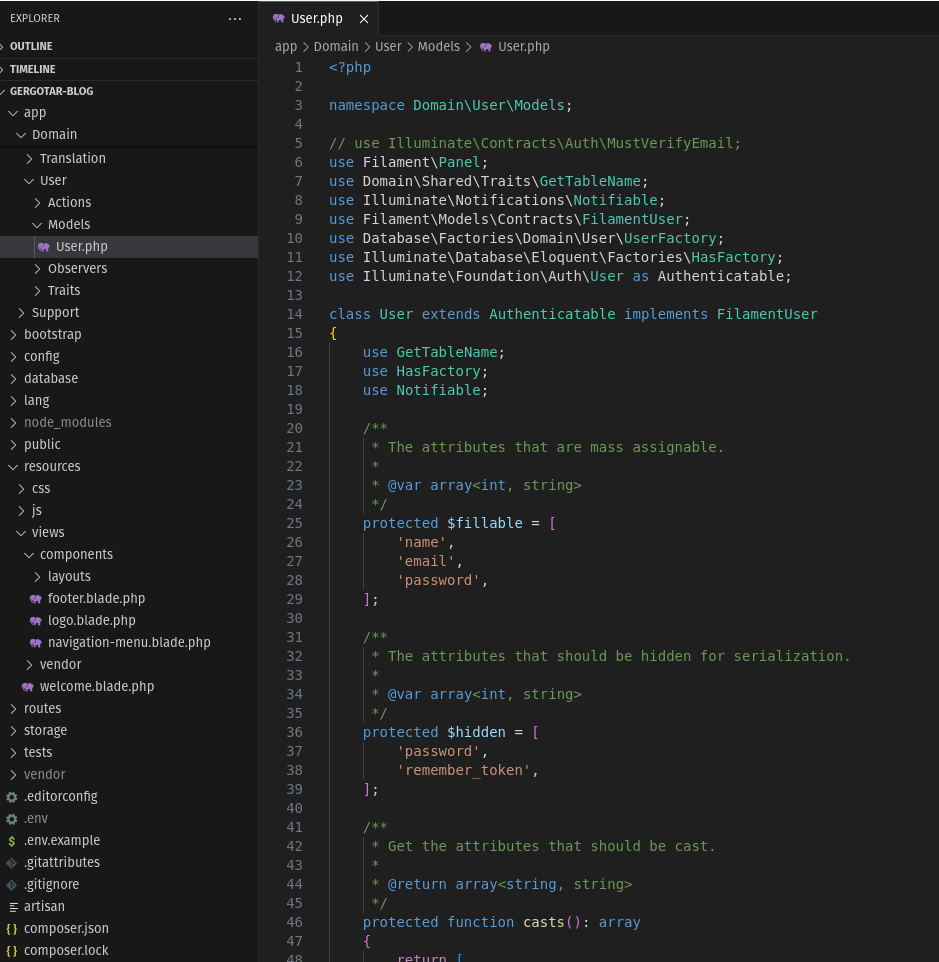Viewport: 939px width, 962px height.
Task: Click line number 14 in the gutter
Action: [294, 314]
